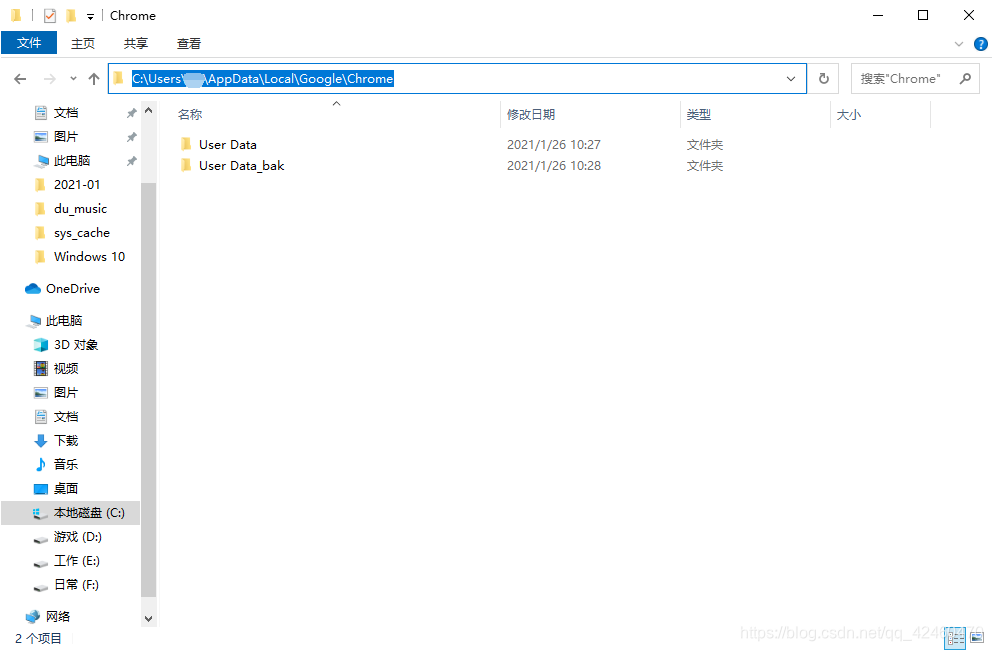The height and width of the screenshot is (651, 993).
Task: Open the sys_cache folder in sidebar
Action: coord(82,233)
